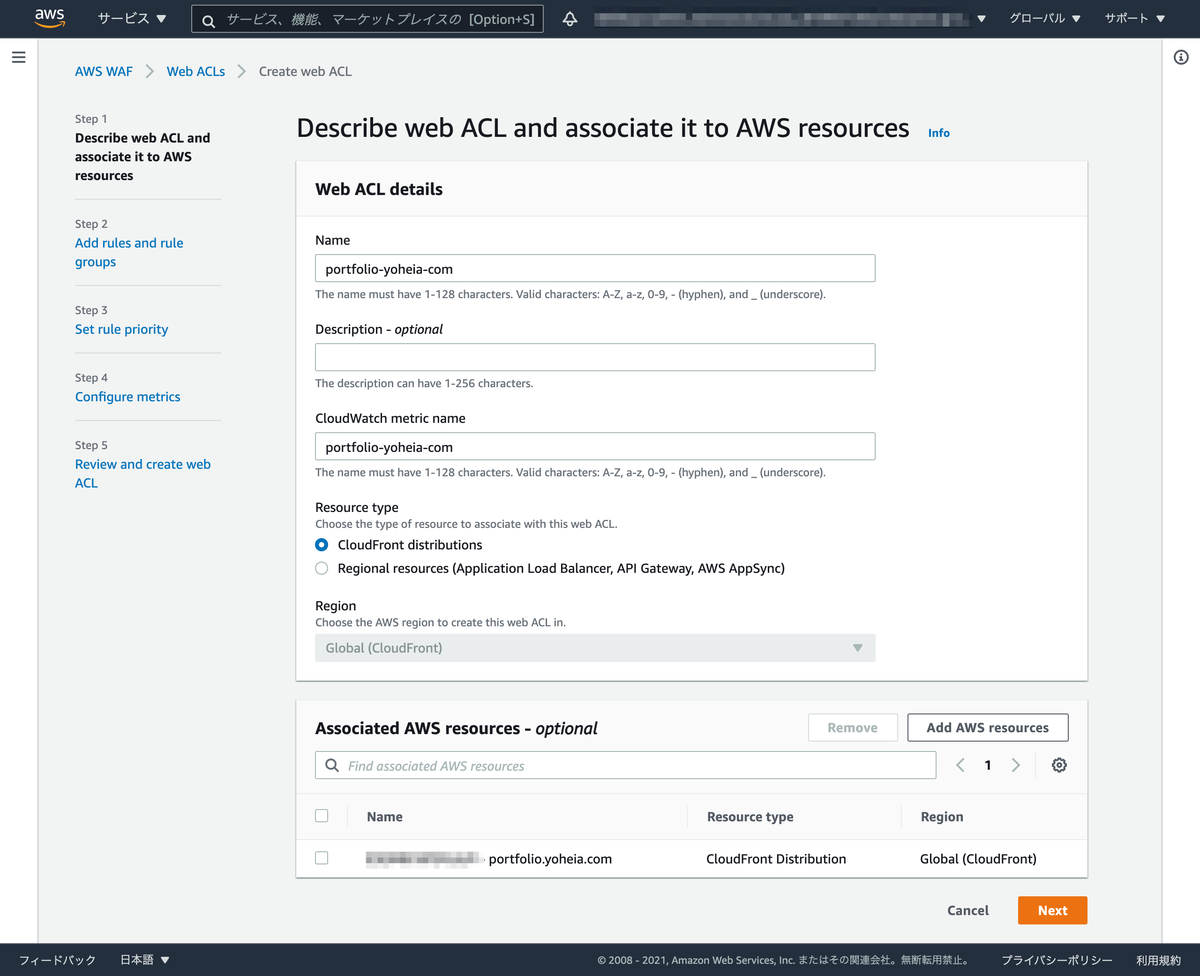Select the Regional resources radio button
The width and height of the screenshot is (1200, 976).
(321, 567)
